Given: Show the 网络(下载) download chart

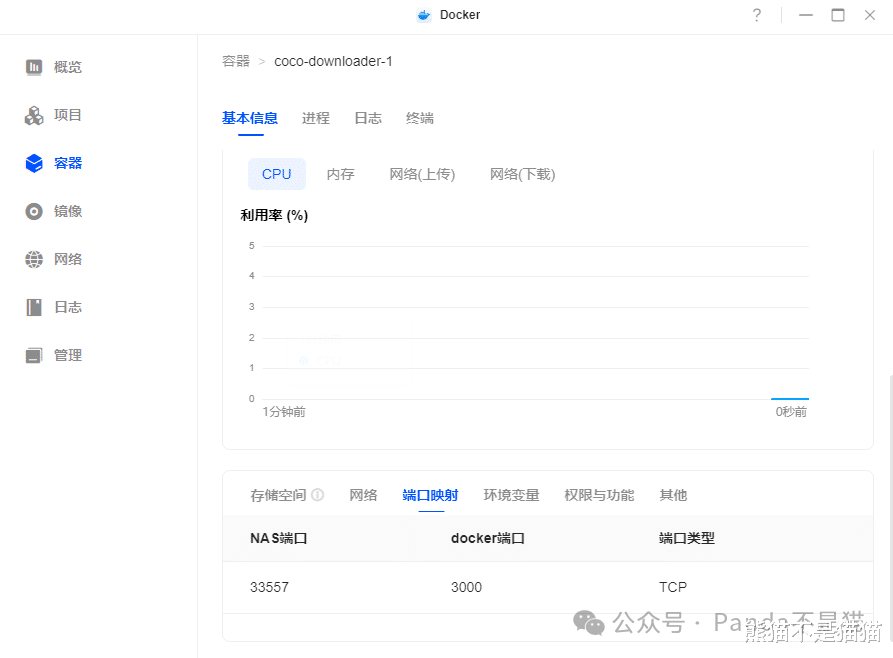Looking at the screenshot, I should pos(522,174).
